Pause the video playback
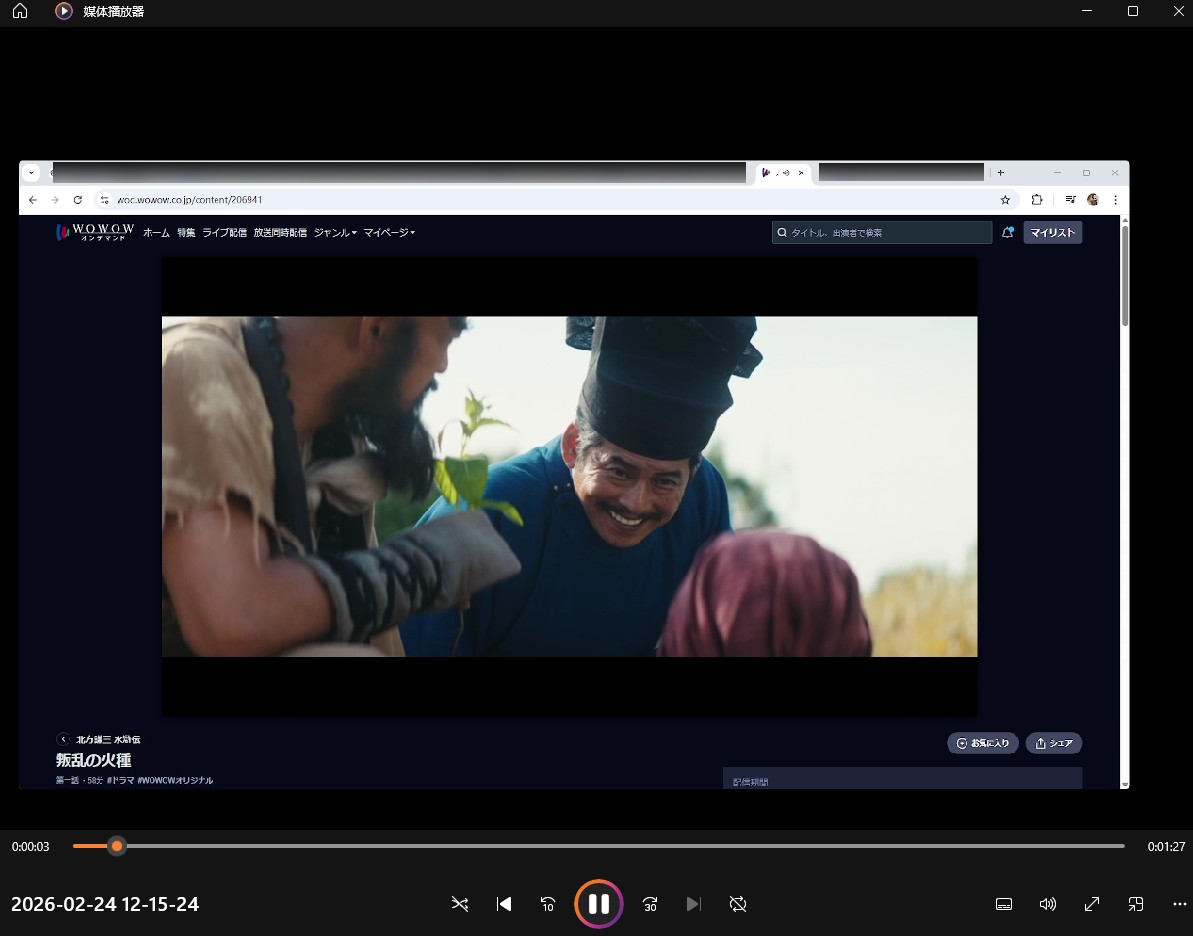 [599, 904]
